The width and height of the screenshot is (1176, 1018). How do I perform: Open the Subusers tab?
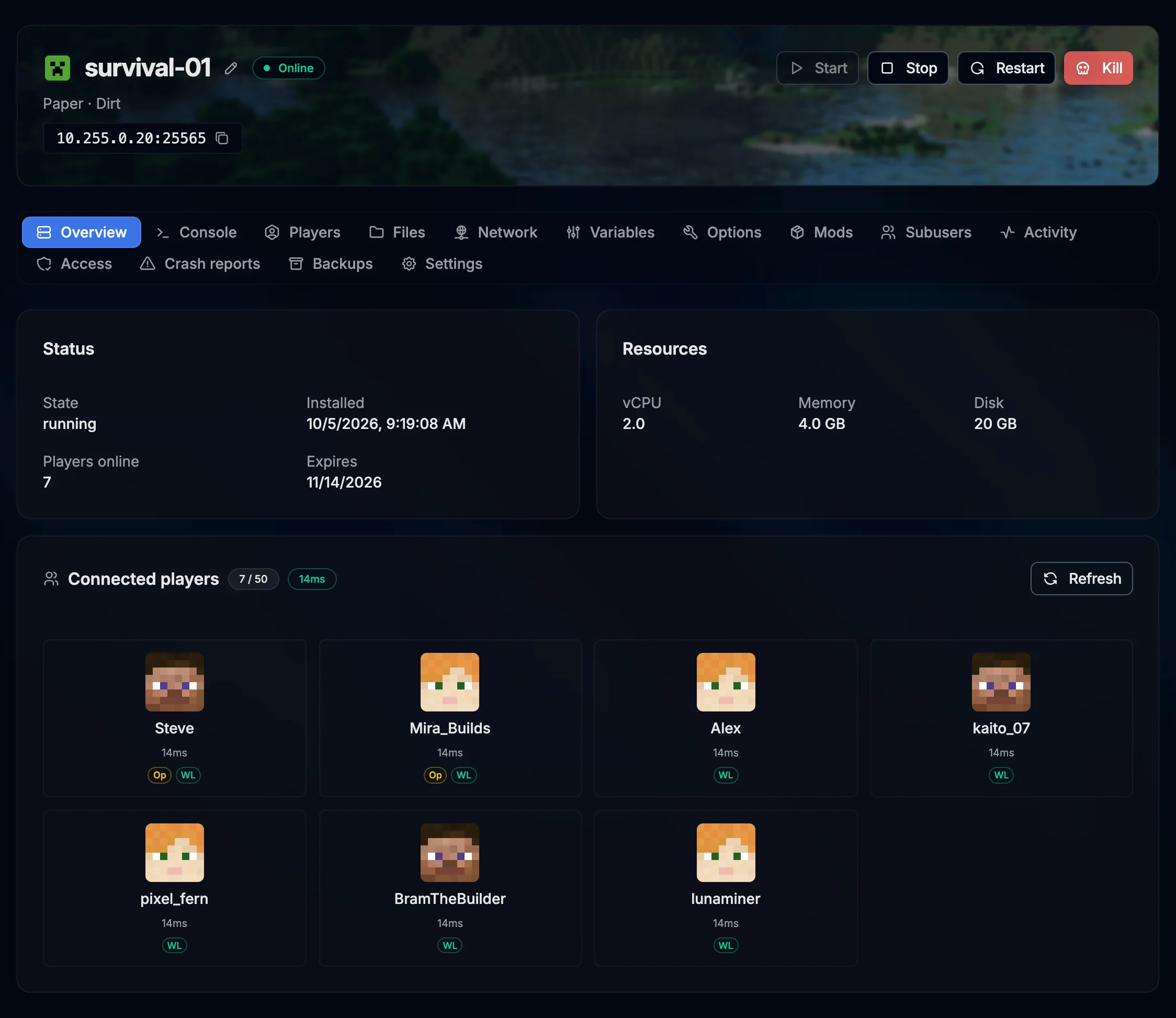tap(926, 232)
